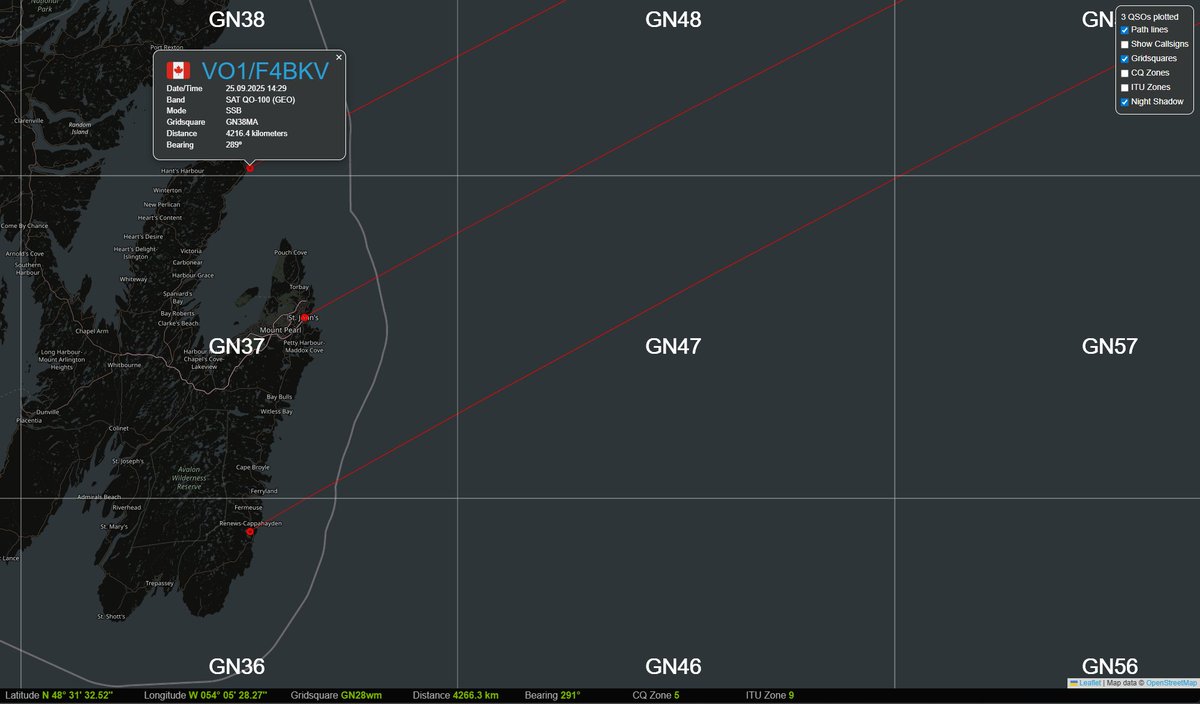The image size is (1200, 704).
Task: Select the marker at Renews-Cappahayden
Action: click(x=249, y=531)
